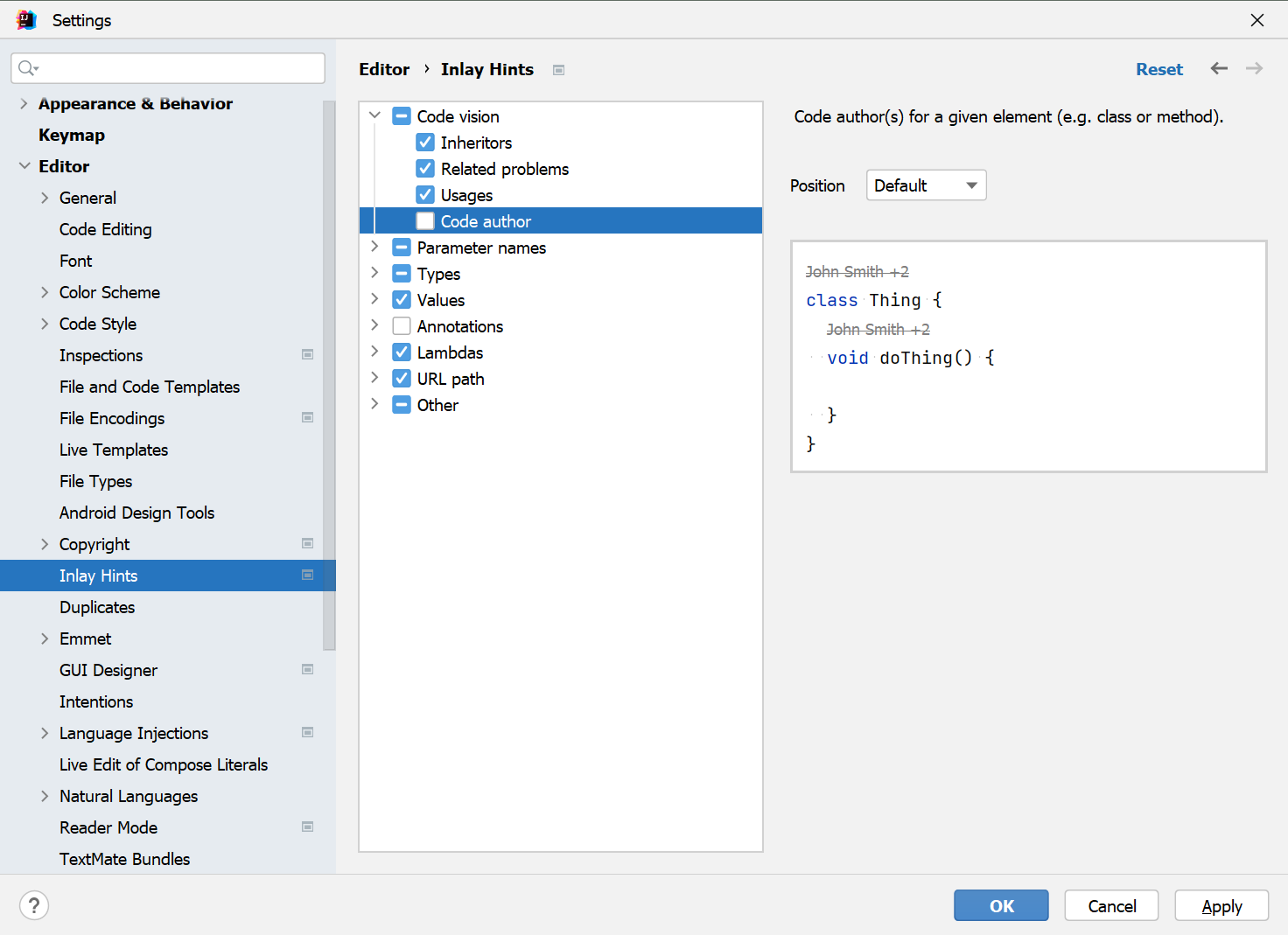1288x935 pixels.
Task: Expand the Annotations node
Action: [x=374, y=325]
